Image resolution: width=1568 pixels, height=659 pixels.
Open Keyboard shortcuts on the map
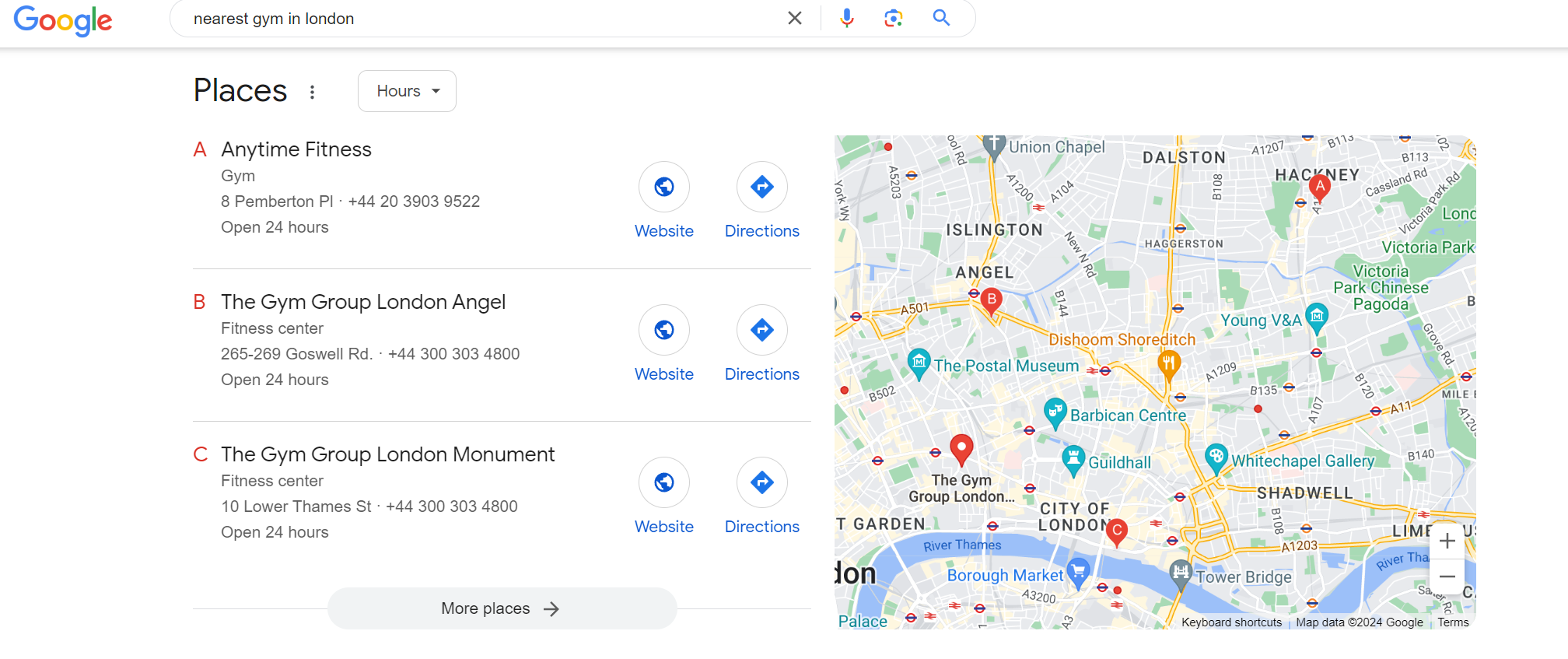[1231, 622]
